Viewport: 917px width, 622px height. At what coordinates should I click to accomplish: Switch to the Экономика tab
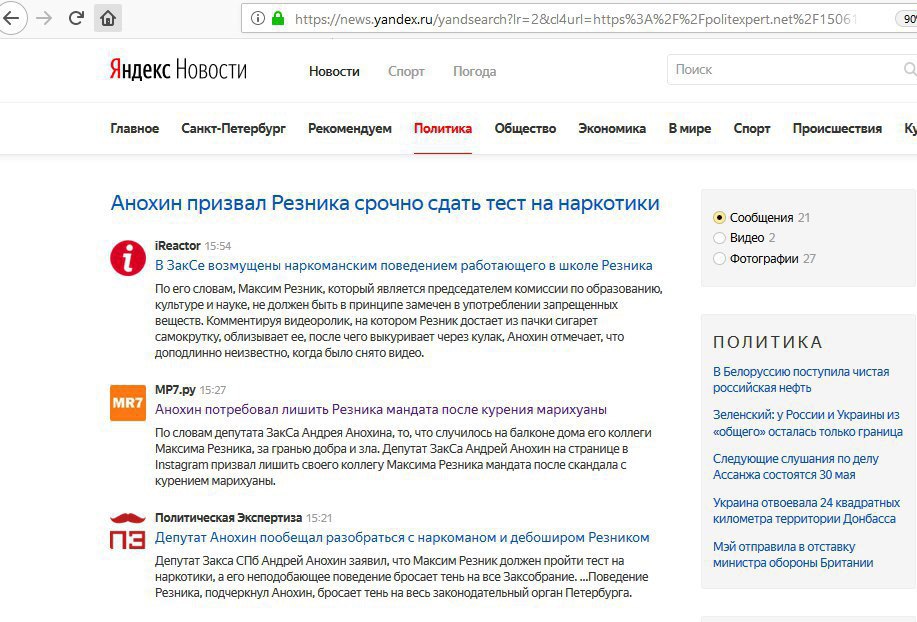(612, 129)
